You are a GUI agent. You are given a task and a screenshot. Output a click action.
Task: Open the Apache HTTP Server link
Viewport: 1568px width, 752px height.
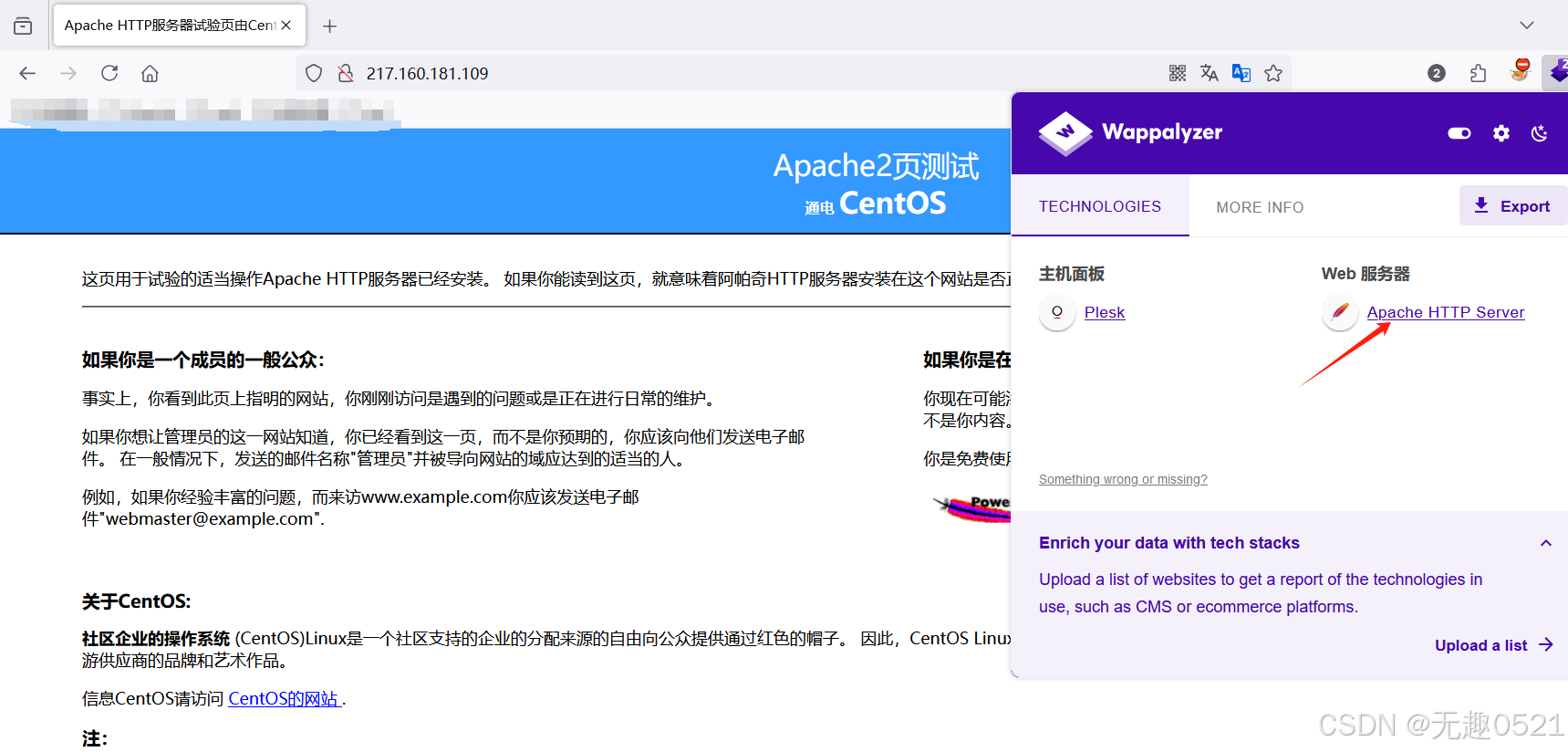1445,312
